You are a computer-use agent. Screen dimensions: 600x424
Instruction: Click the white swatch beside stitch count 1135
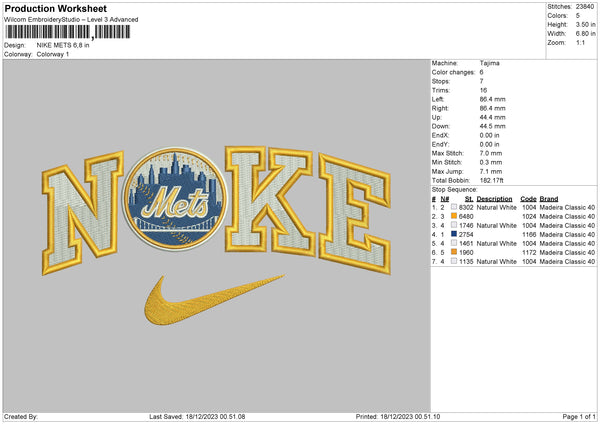tap(454, 261)
